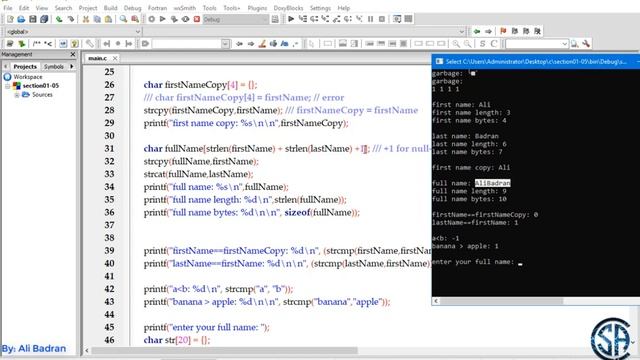Click the Build and run icon

[174, 19]
